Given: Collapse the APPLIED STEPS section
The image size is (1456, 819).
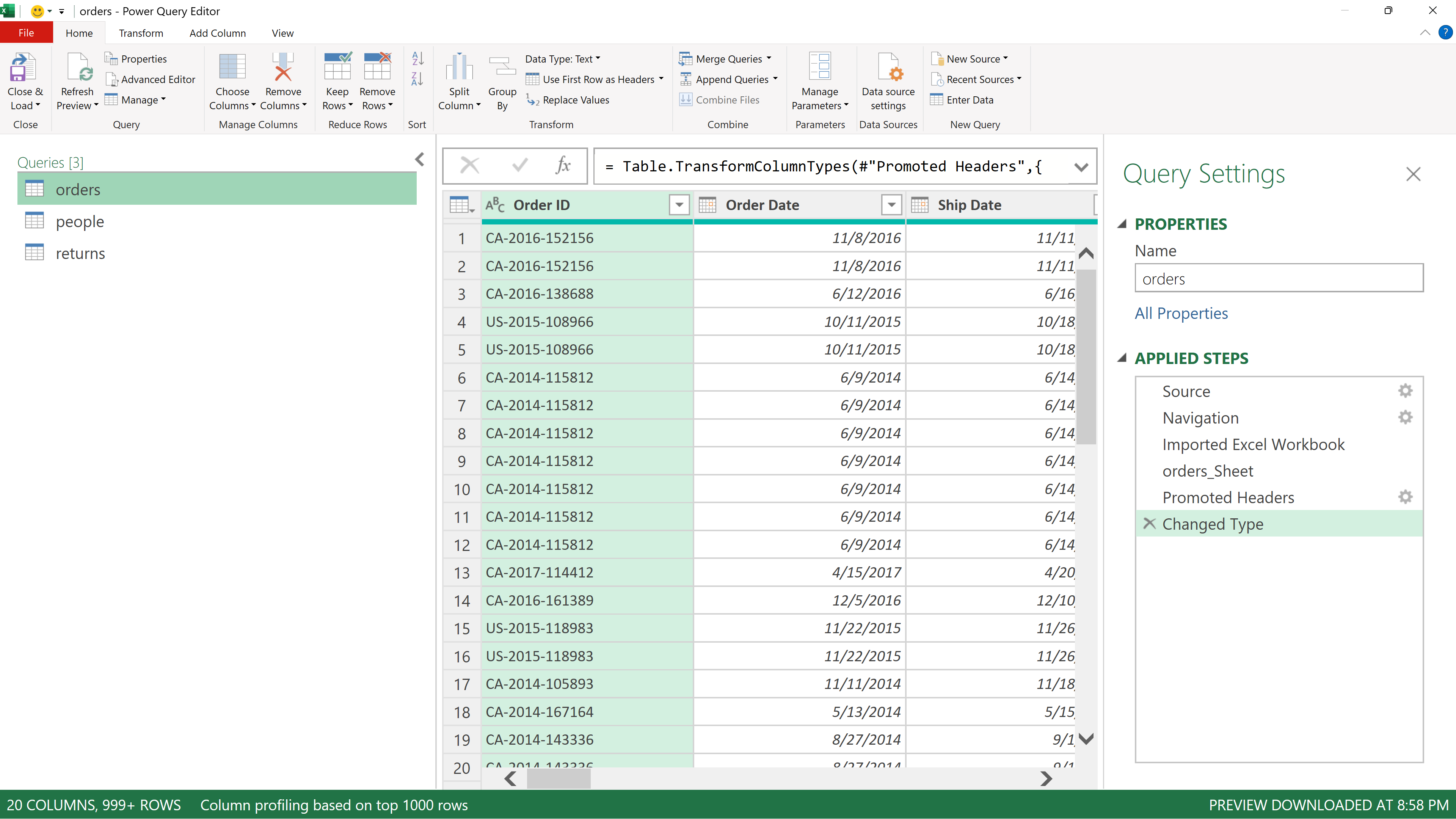Looking at the screenshot, I should pos(1122,358).
